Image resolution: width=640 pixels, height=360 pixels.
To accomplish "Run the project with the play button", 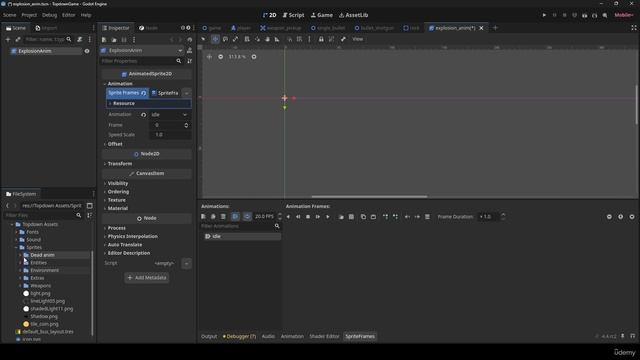I will coord(544,15).
